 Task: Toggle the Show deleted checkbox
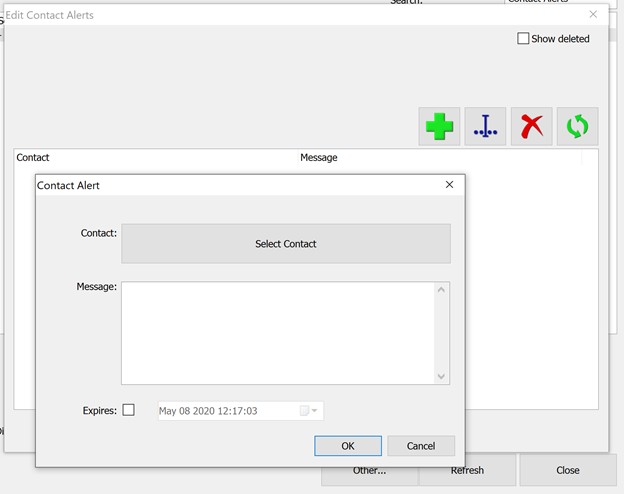[x=523, y=39]
